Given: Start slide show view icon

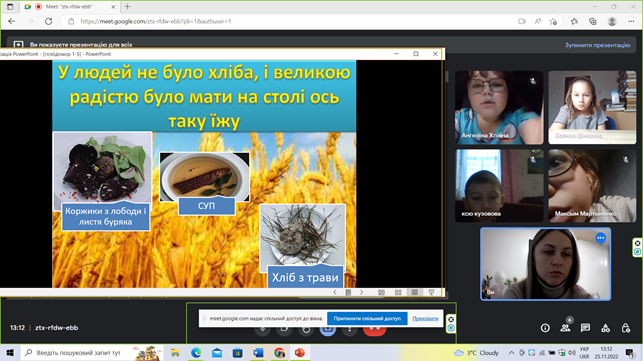Looking at the screenshot, I should click(431, 292).
